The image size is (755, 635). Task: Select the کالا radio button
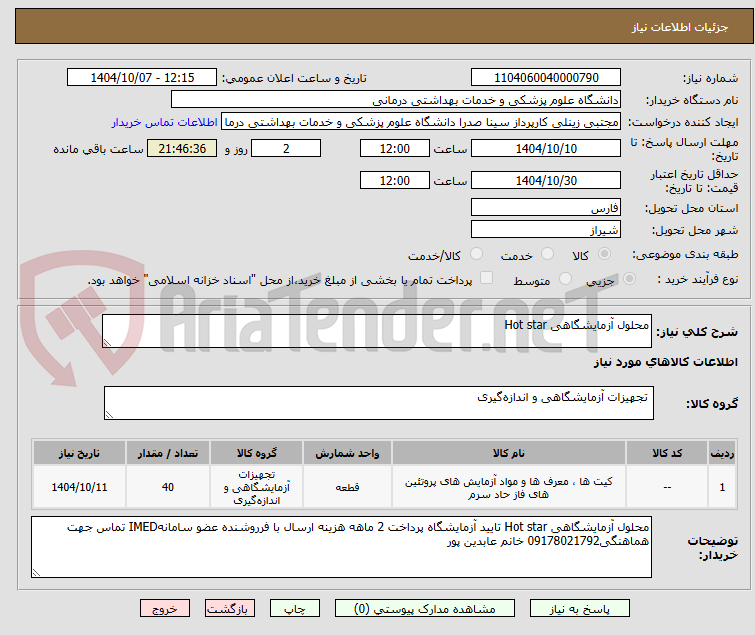tap(604, 254)
